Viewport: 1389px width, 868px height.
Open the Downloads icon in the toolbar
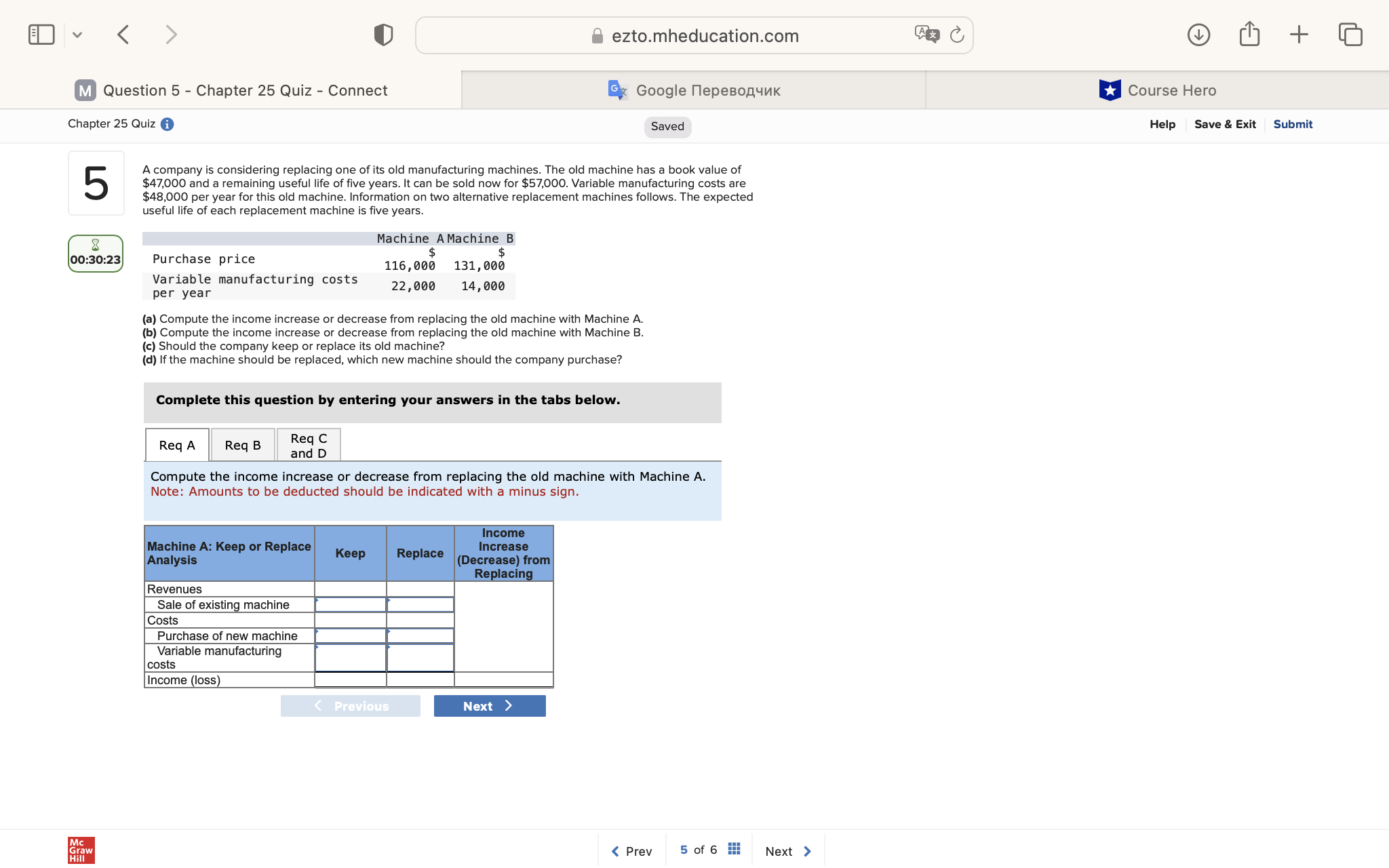[1198, 34]
